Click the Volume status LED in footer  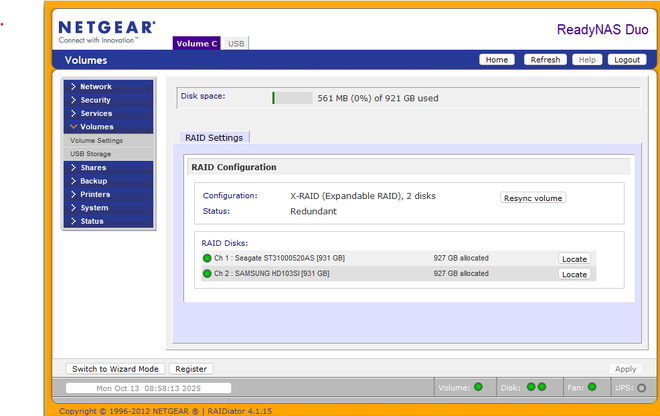pyautogui.click(x=478, y=387)
